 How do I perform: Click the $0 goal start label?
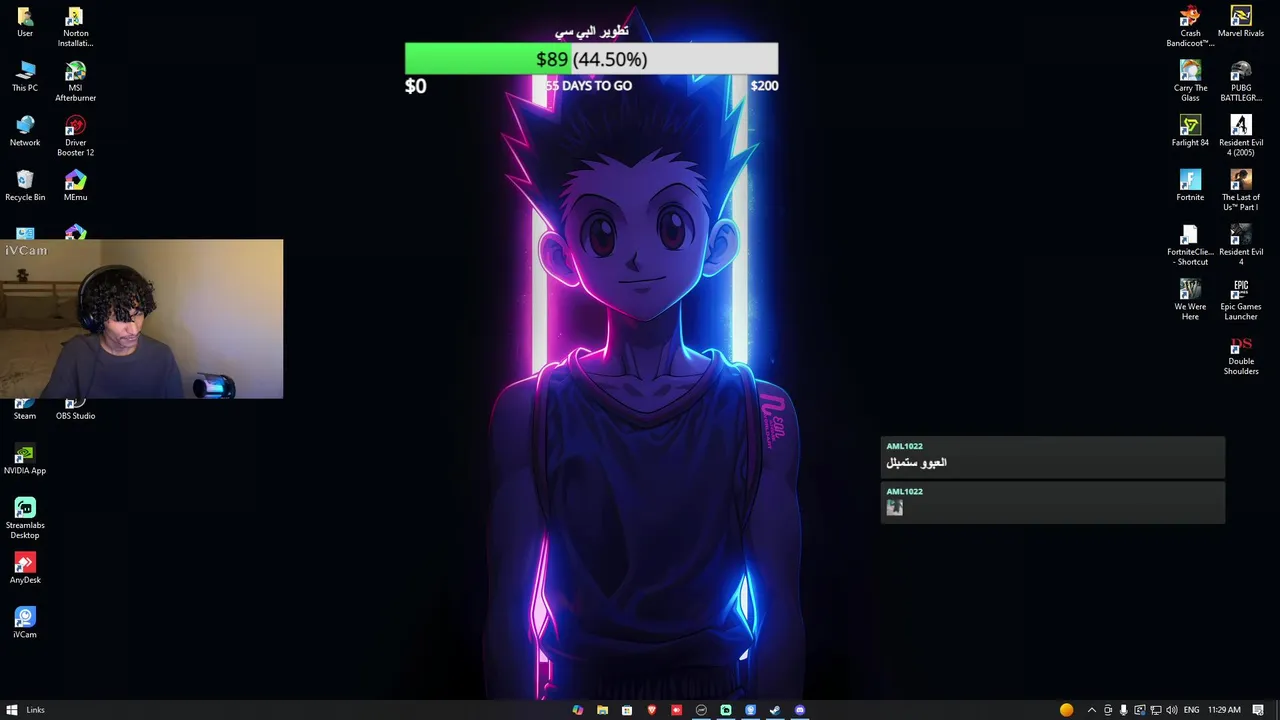pos(416,86)
